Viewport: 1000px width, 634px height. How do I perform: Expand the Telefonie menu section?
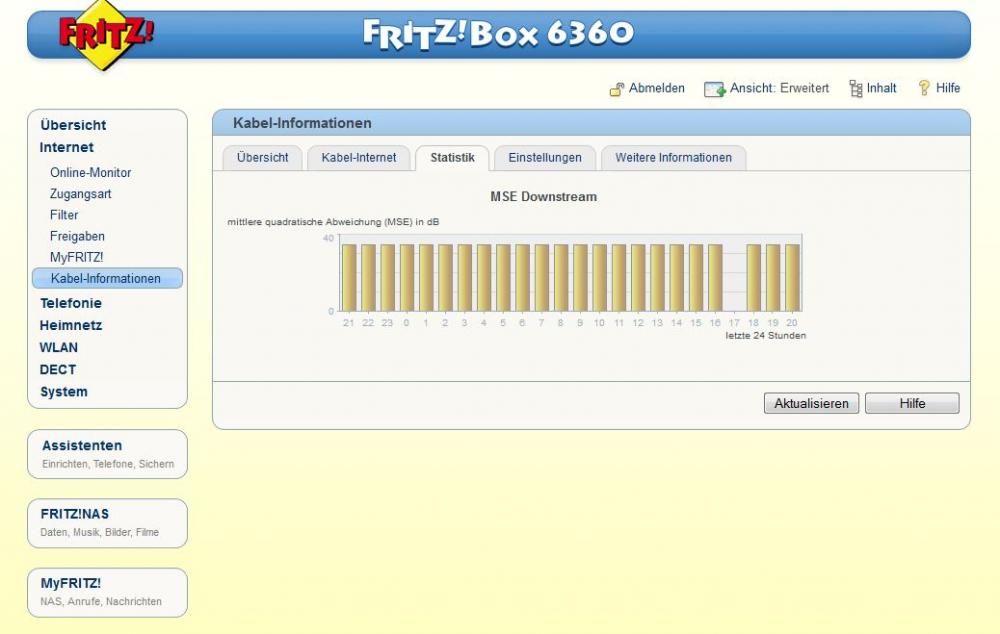[70, 303]
